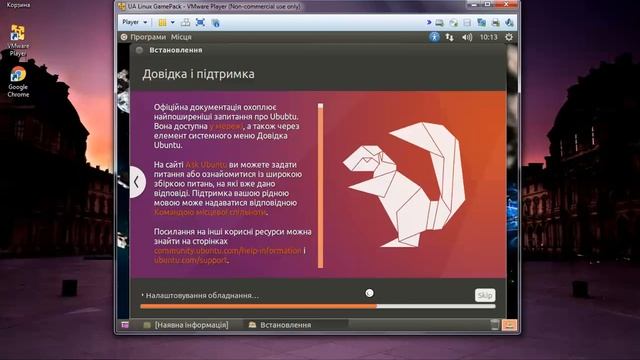This screenshot has width=640, height=360.
Task: Open the sound volume indicator
Action: coord(467,37)
